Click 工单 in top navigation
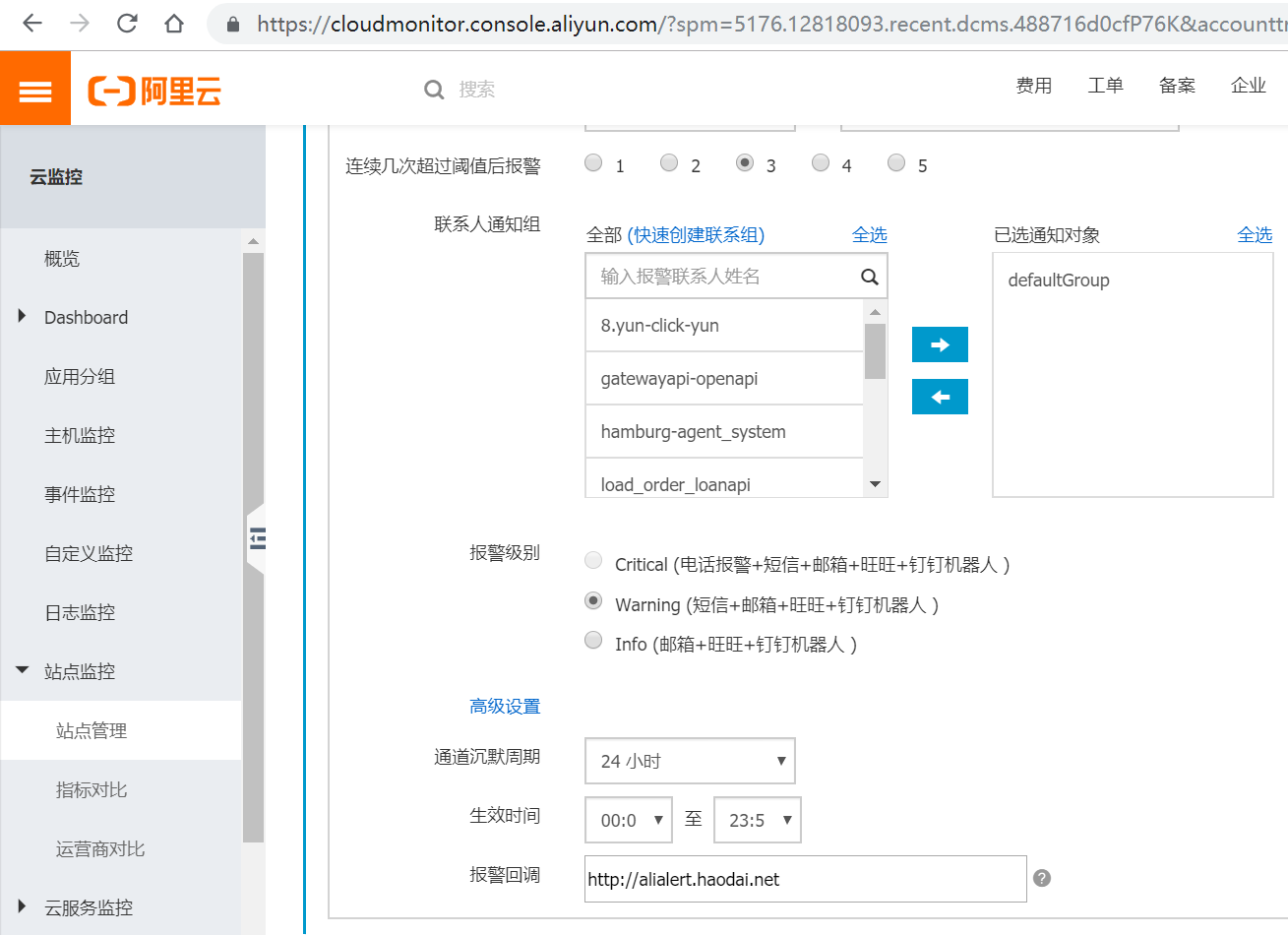 (1106, 86)
